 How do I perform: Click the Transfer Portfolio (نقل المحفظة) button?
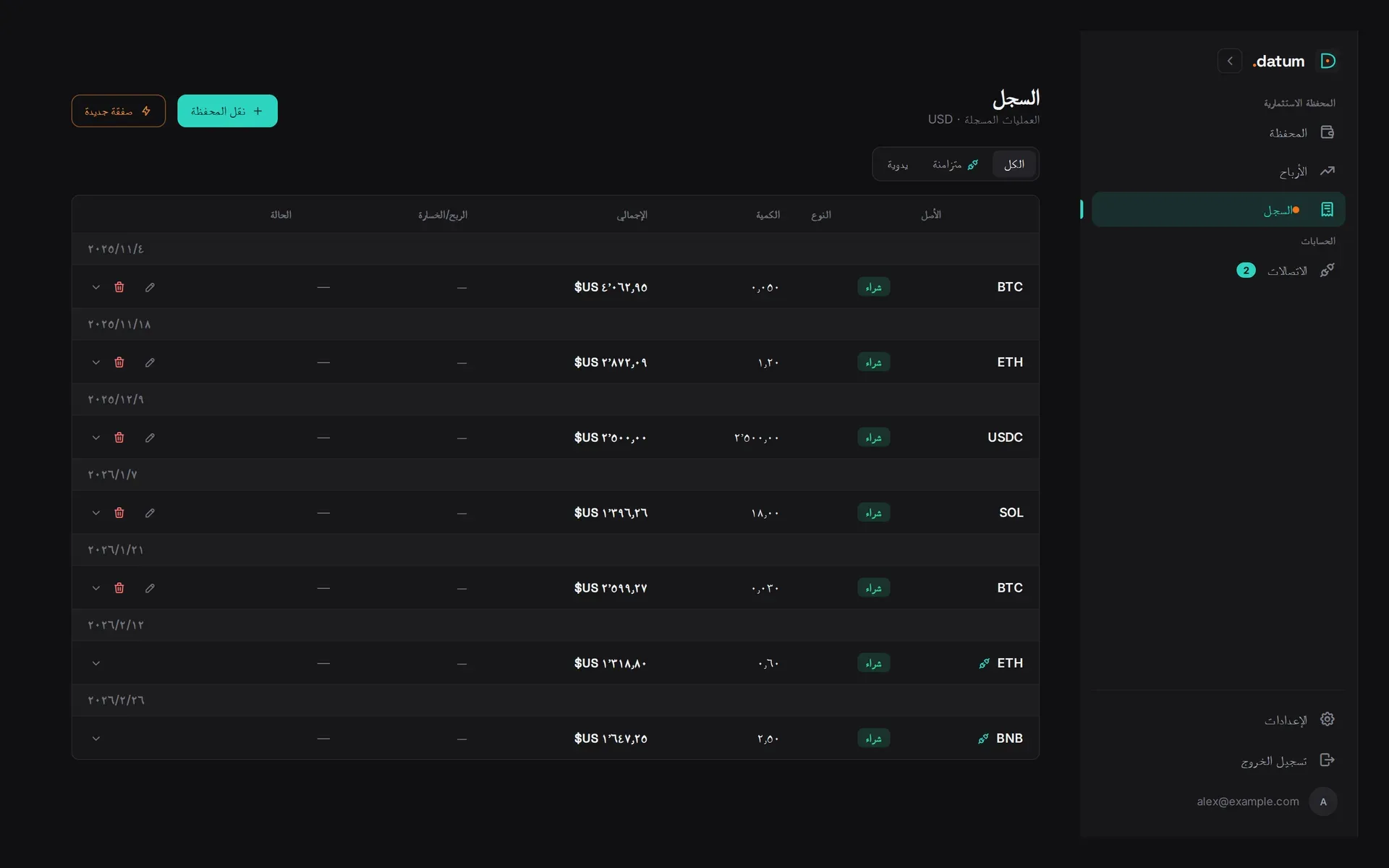(x=227, y=111)
